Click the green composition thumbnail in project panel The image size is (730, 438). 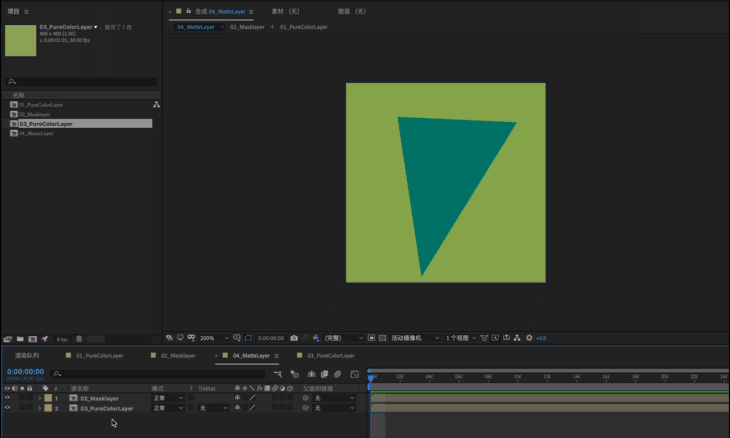tap(20, 40)
